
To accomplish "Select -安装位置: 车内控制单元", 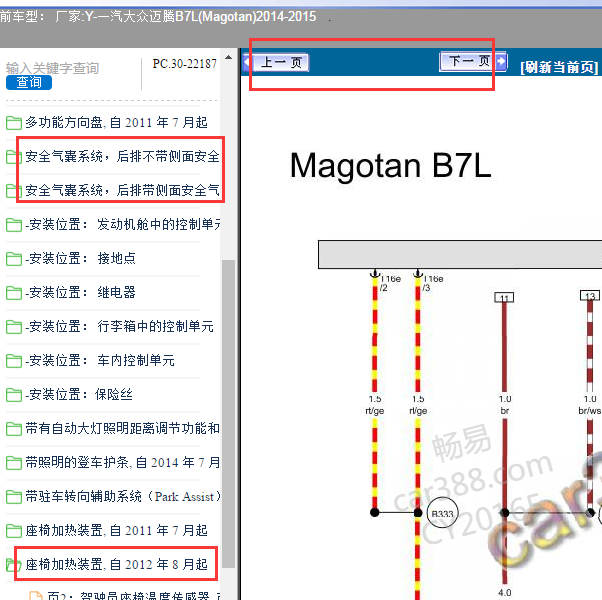I will point(100,360).
